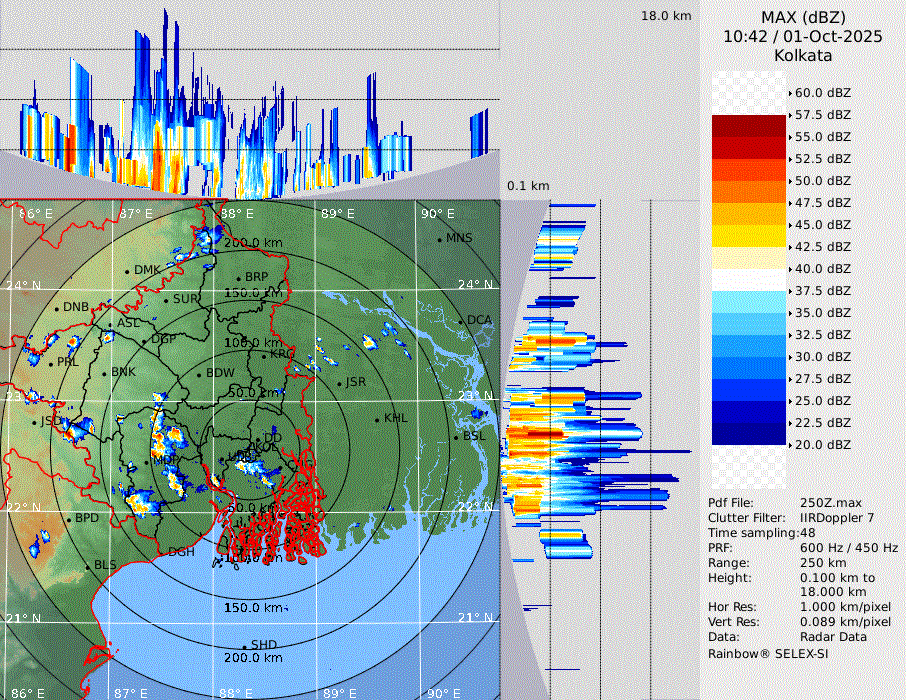Screen dimensions: 906x700
Task: Select the JSR station dot
Action: pos(340,383)
